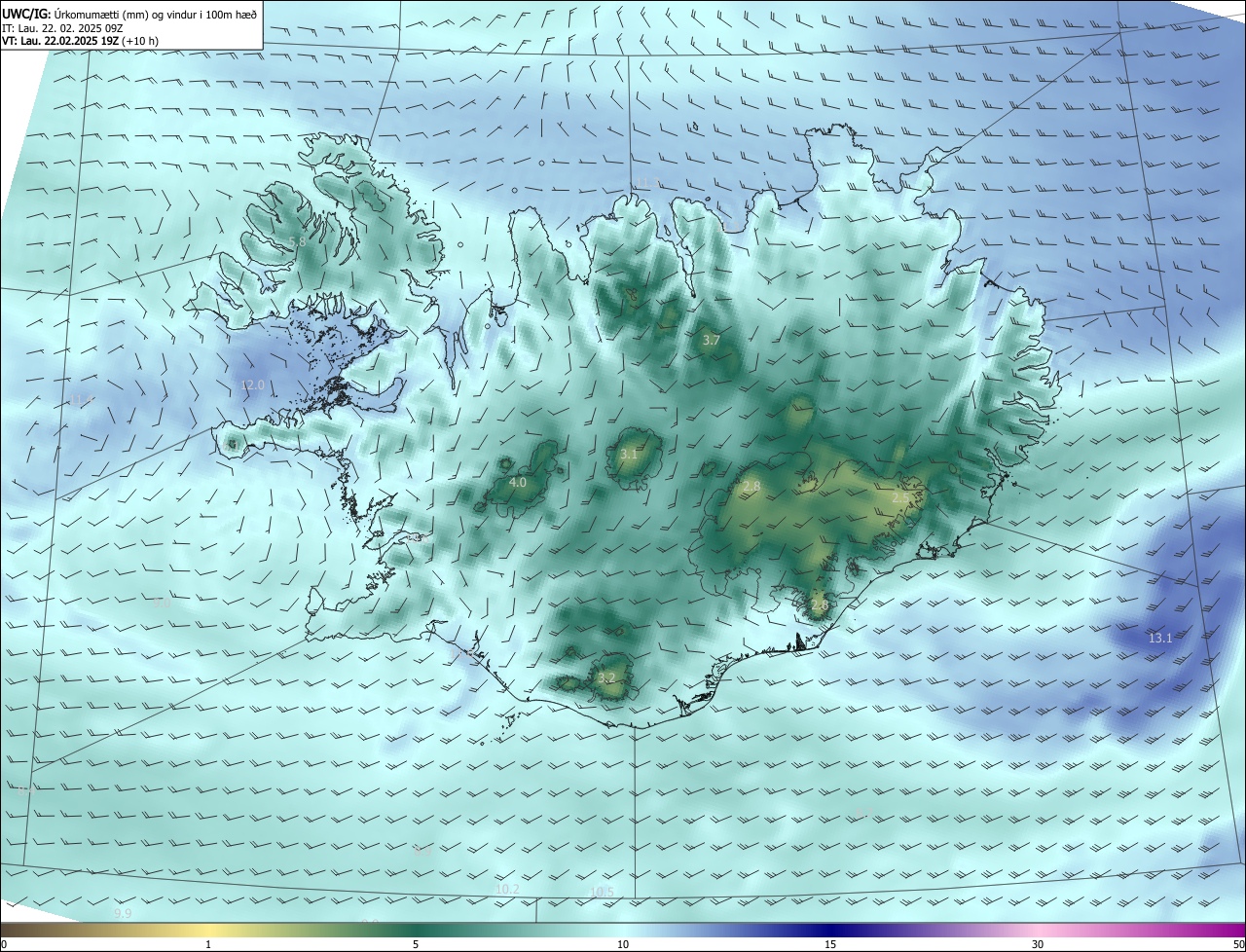This screenshot has height=952, width=1246.
Task: Click the '3.2' value label on the map
Action: (x=606, y=677)
